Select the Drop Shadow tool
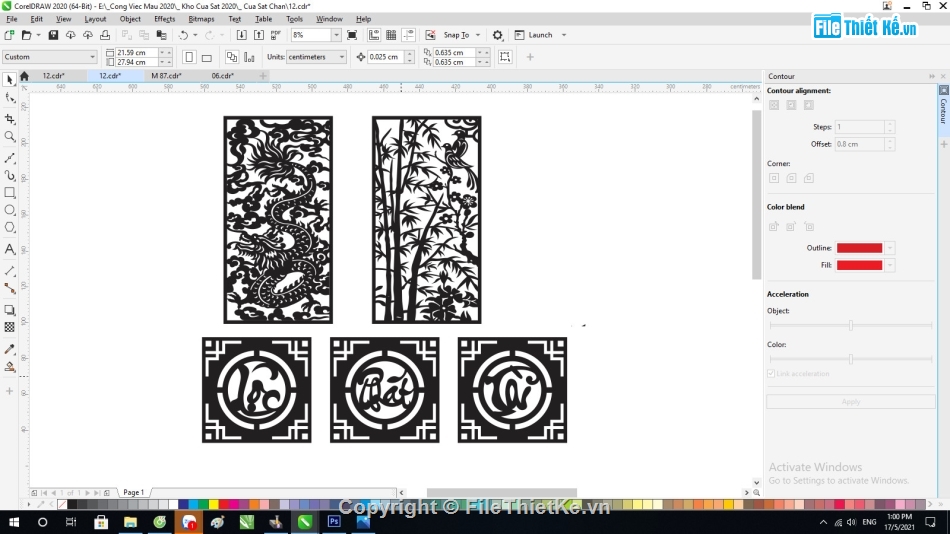Viewport: 950px width, 534px height. [x=10, y=310]
